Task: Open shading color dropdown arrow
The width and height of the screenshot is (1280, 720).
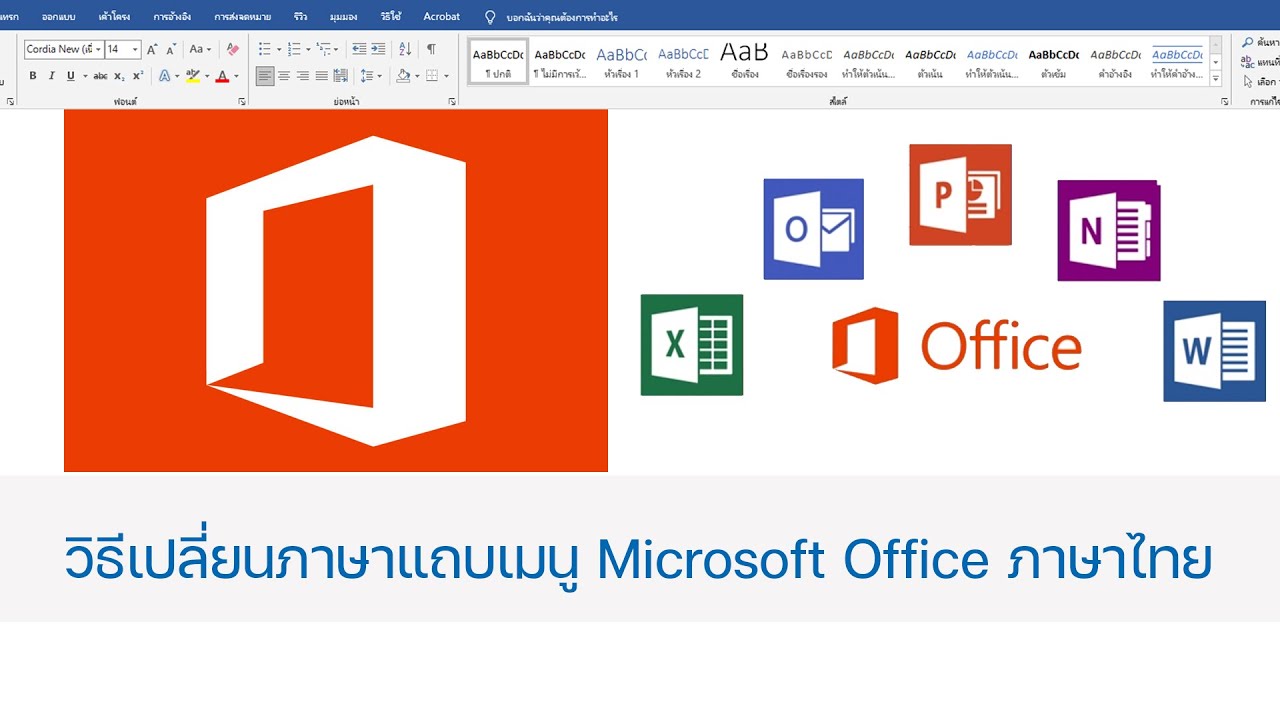Action: click(x=418, y=76)
